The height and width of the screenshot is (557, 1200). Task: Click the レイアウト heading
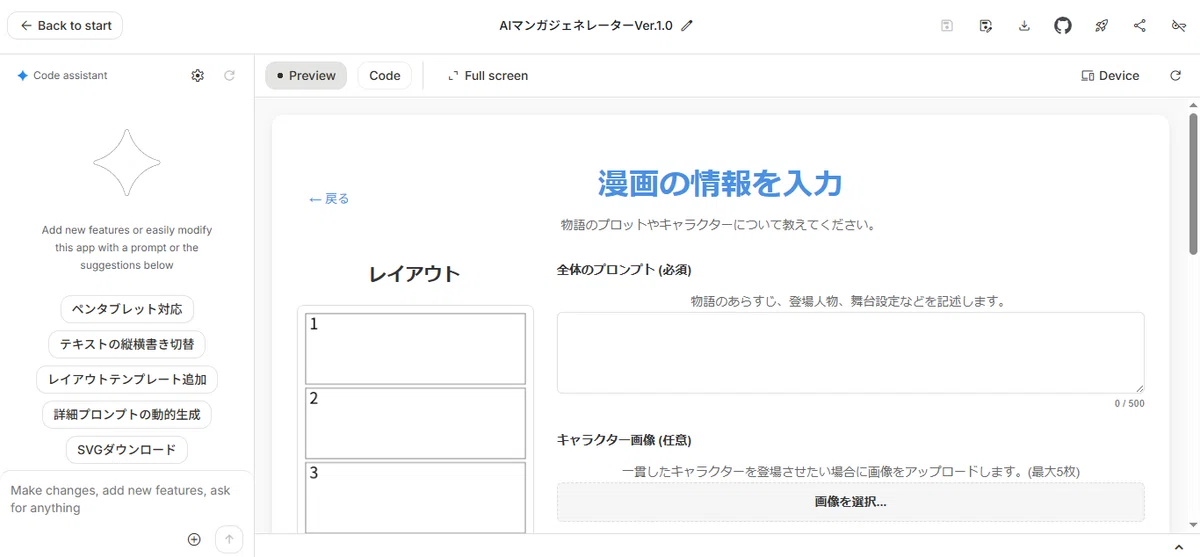[415, 274]
